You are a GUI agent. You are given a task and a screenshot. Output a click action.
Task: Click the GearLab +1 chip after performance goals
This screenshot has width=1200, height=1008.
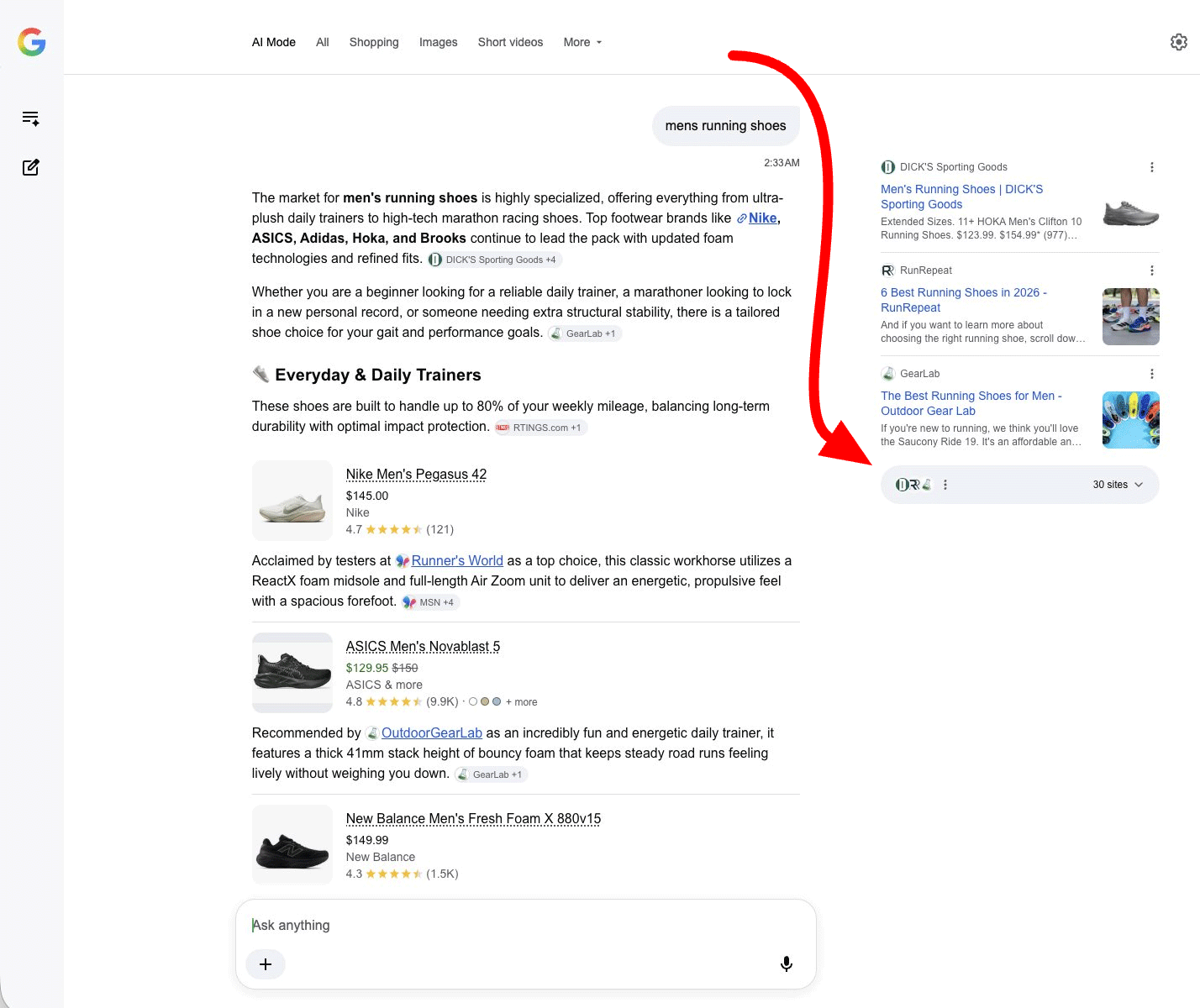coord(584,333)
